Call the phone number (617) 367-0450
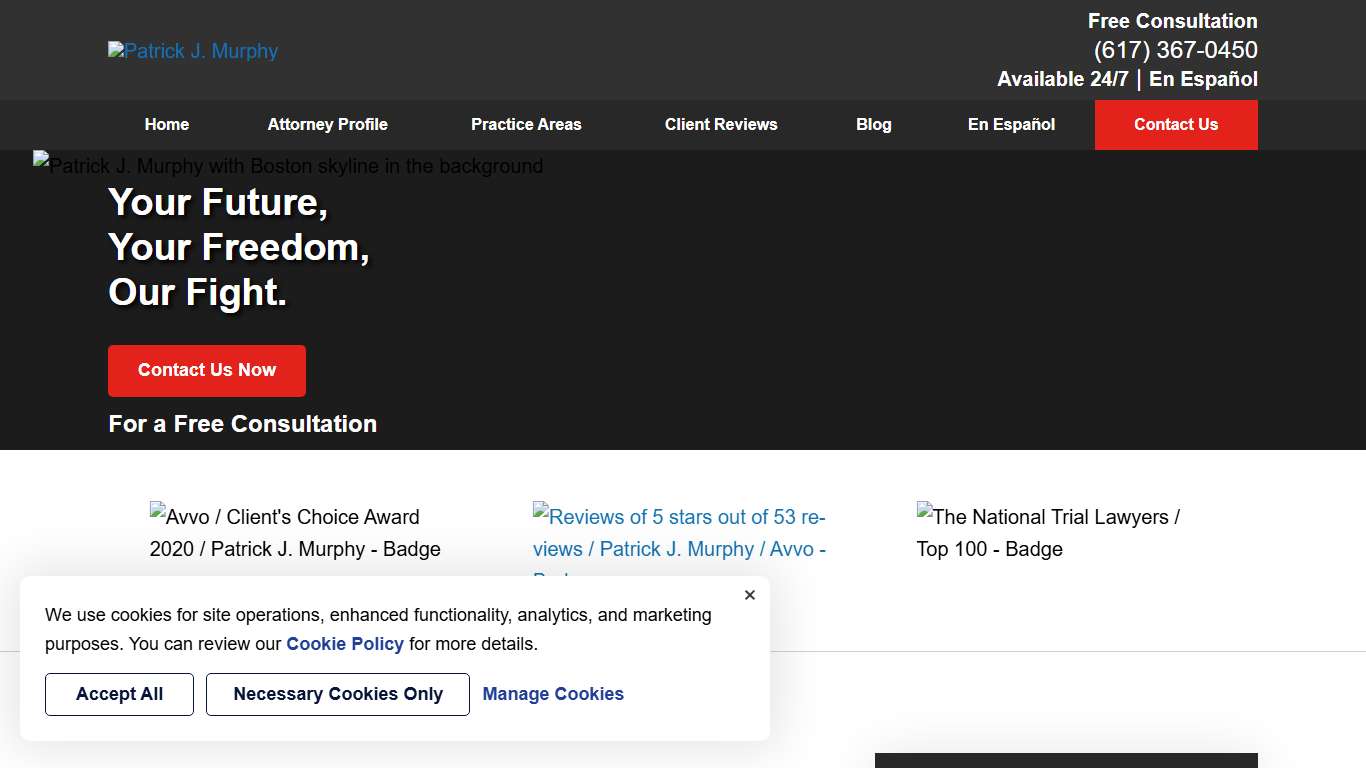Screen dimensions: 1366x768 pos(1175,50)
